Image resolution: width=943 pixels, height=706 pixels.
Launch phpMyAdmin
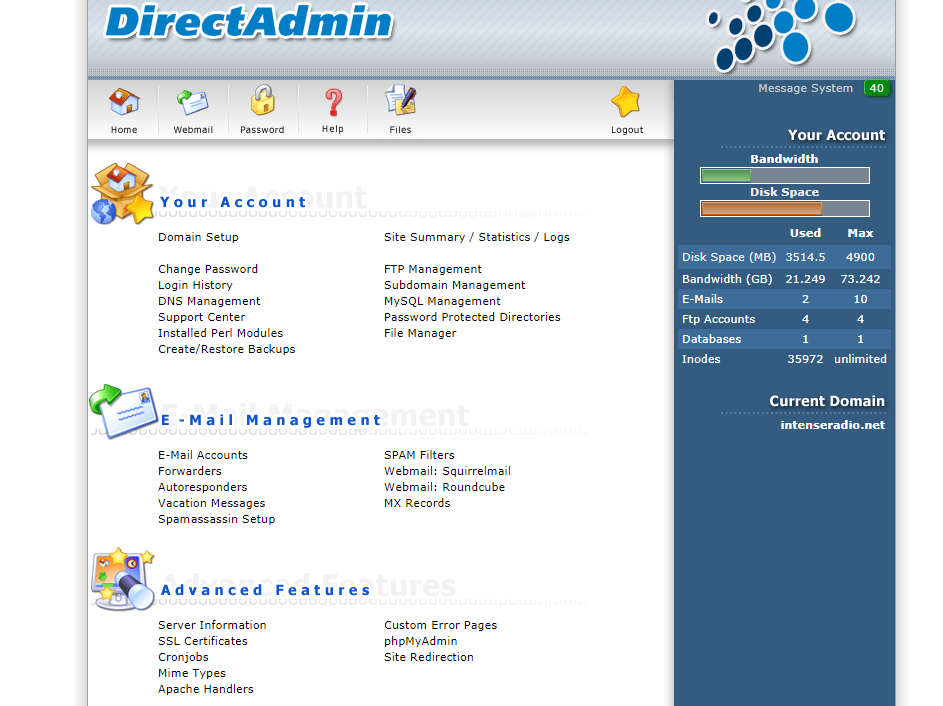tap(421, 641)
